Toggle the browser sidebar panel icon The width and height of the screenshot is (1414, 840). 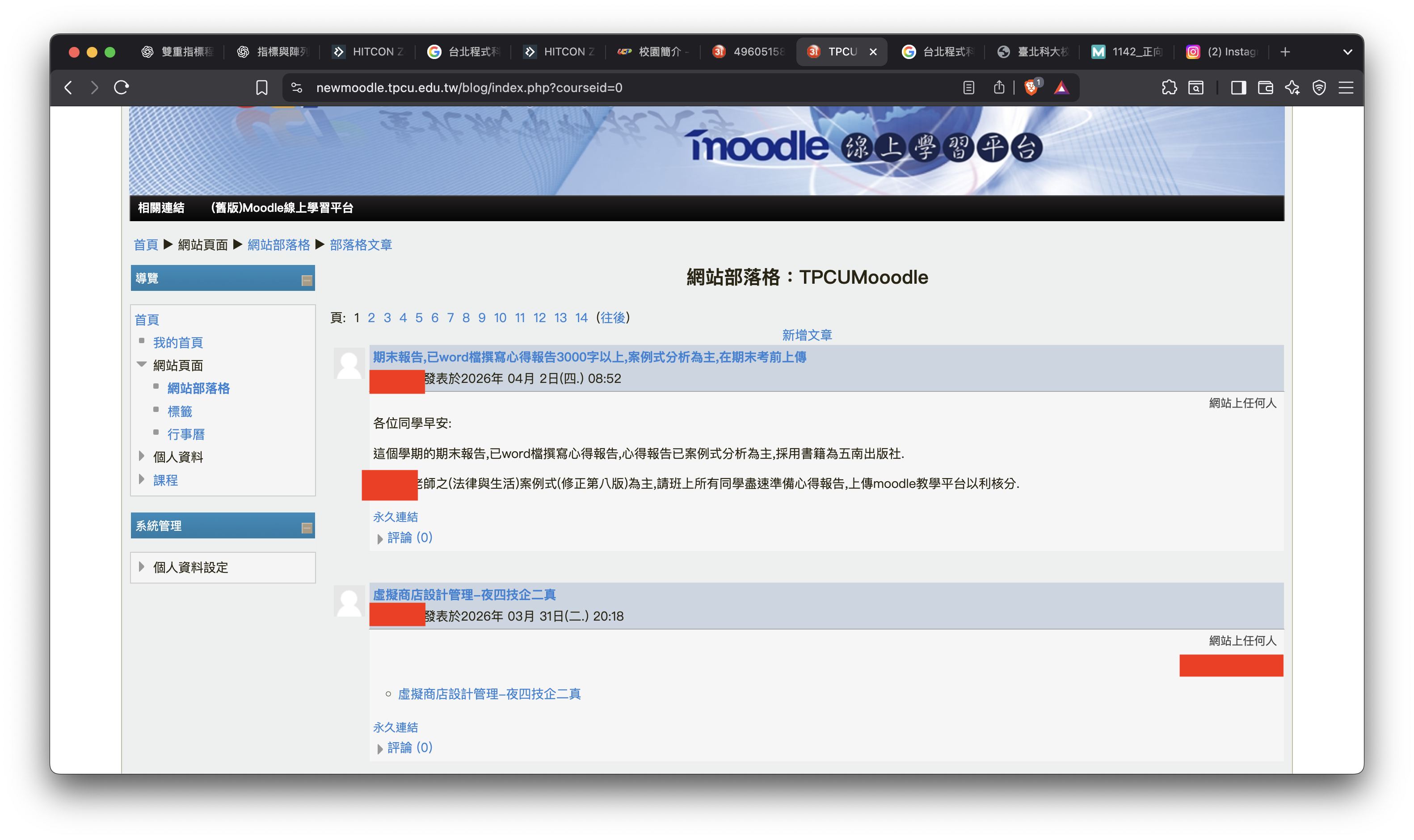coord(1238,88)
